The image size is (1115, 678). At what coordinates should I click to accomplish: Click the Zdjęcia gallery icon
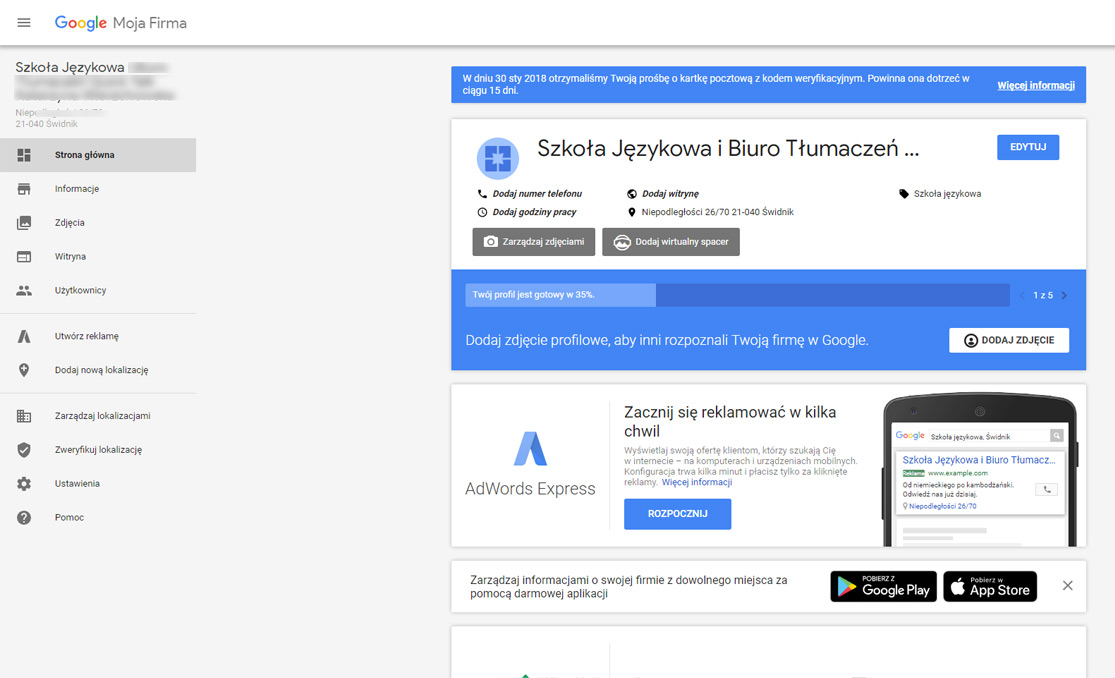click(x=24, y=223)
